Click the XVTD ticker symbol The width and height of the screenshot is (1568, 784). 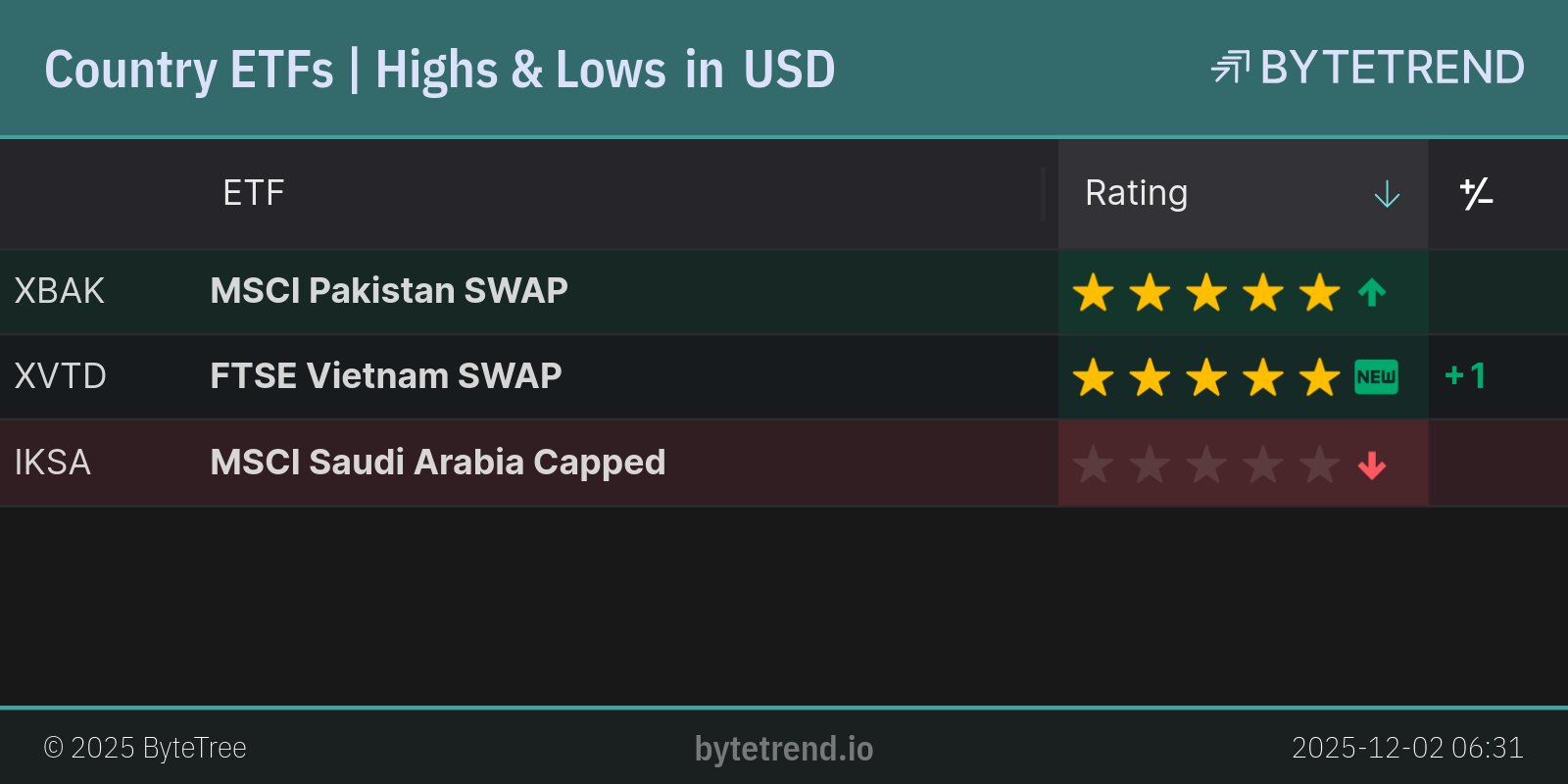coord(60,376)
